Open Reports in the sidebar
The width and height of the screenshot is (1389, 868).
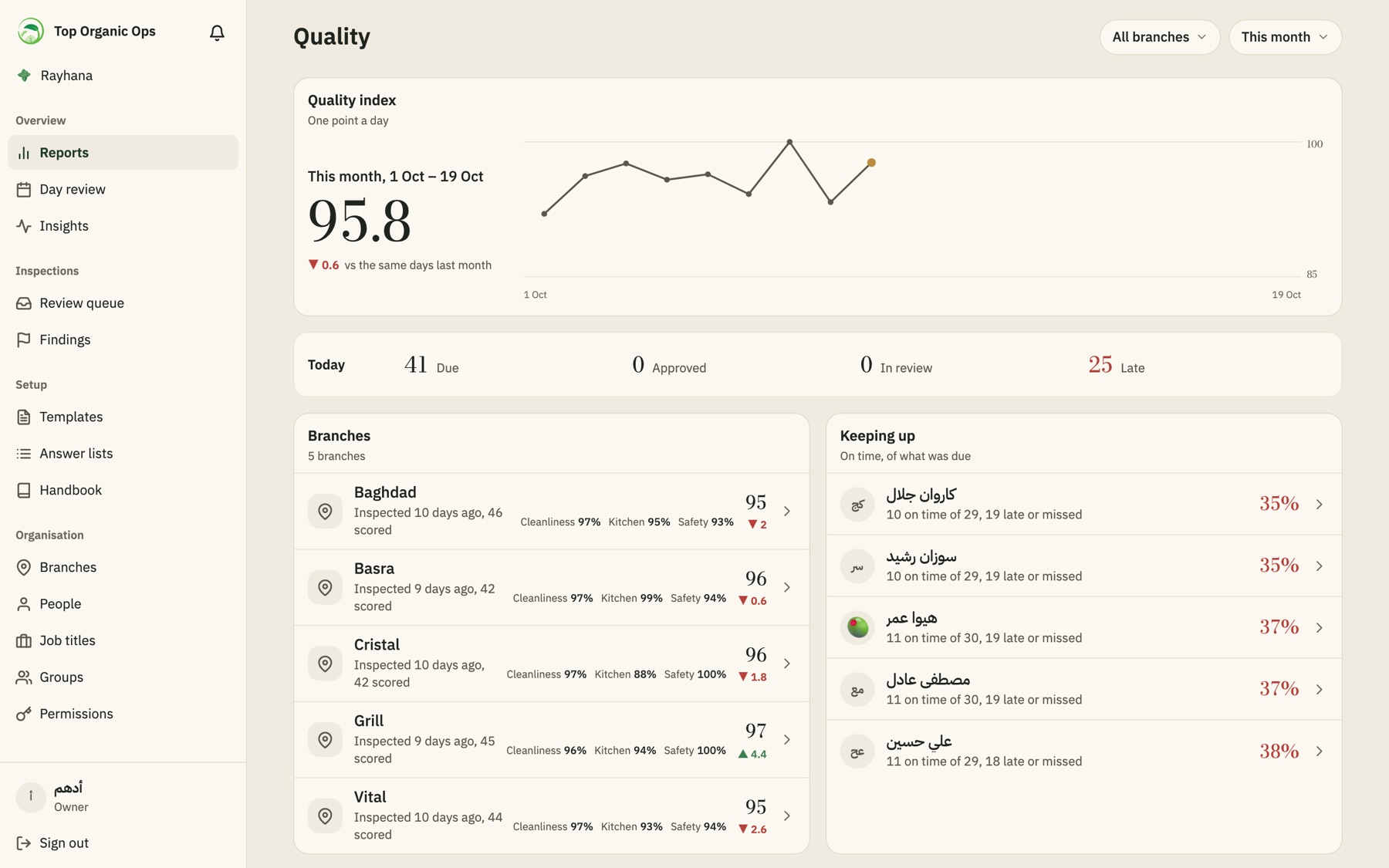(x=123, y=153)
